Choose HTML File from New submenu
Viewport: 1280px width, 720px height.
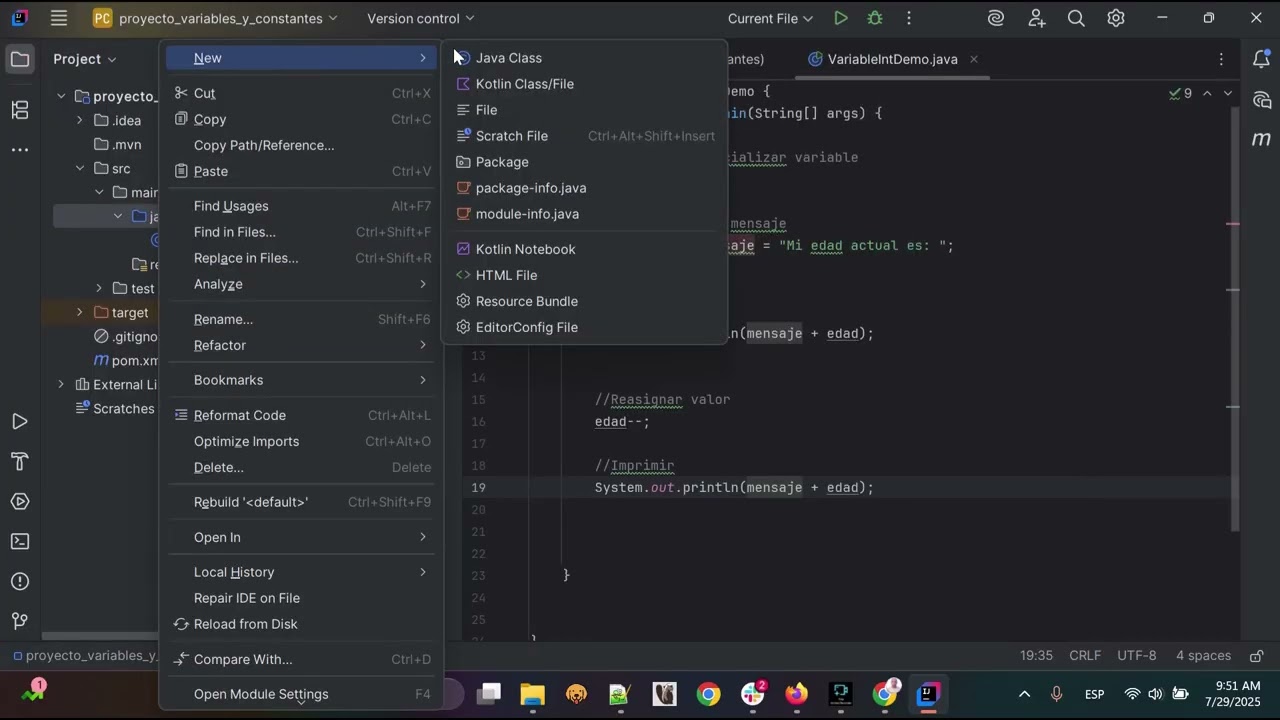tap(585, 275)
